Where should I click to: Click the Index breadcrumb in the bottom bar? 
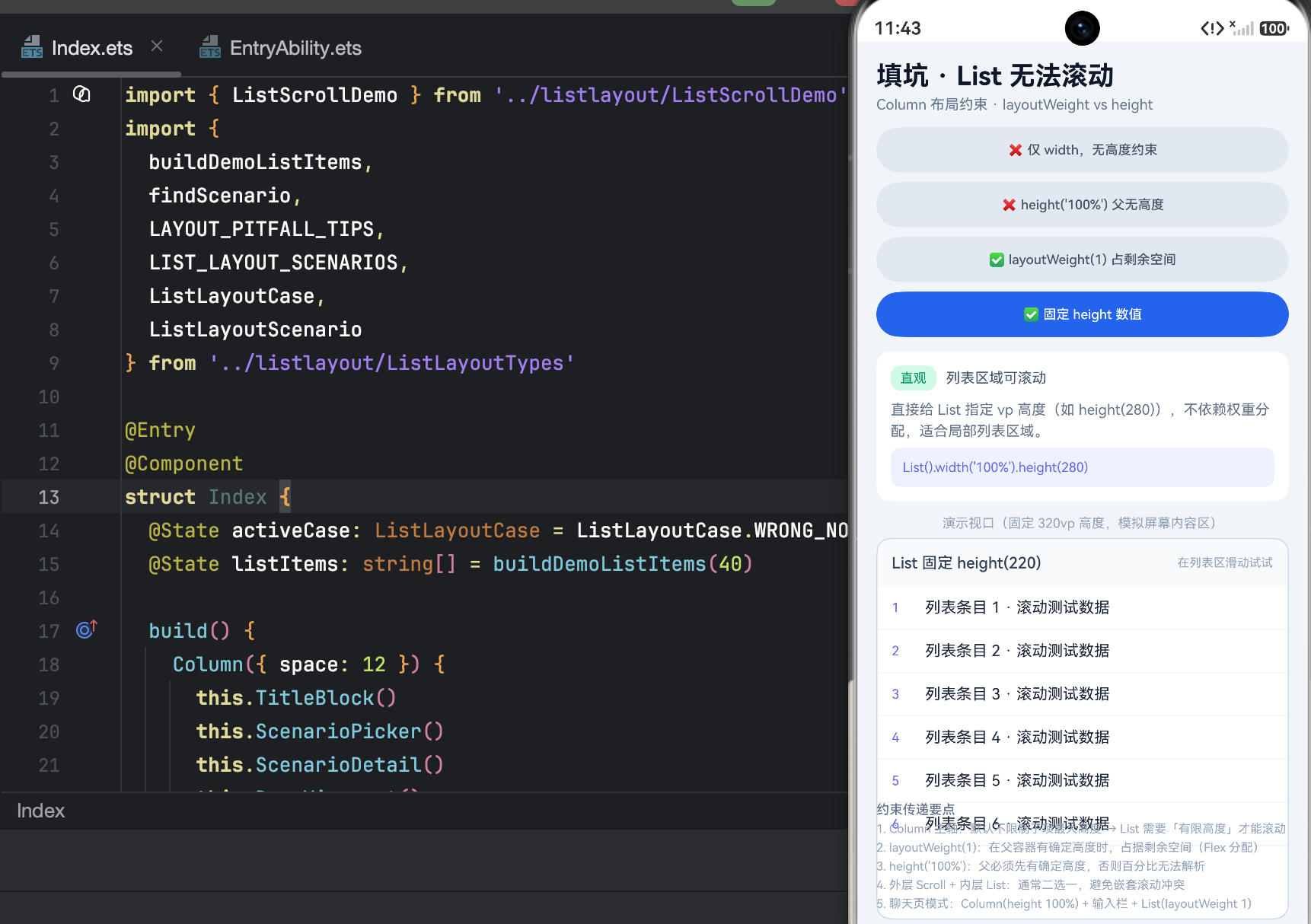coord(41,811)
